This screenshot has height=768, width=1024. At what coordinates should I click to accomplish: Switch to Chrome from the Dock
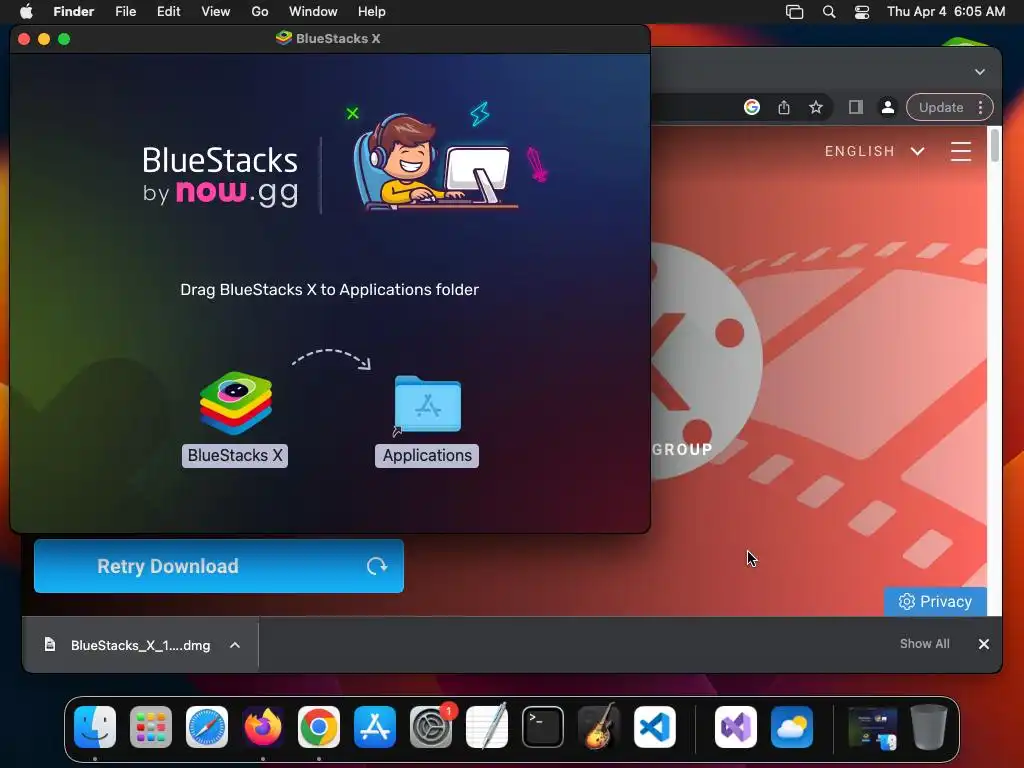pyautogui.click(x=319, y=727)
